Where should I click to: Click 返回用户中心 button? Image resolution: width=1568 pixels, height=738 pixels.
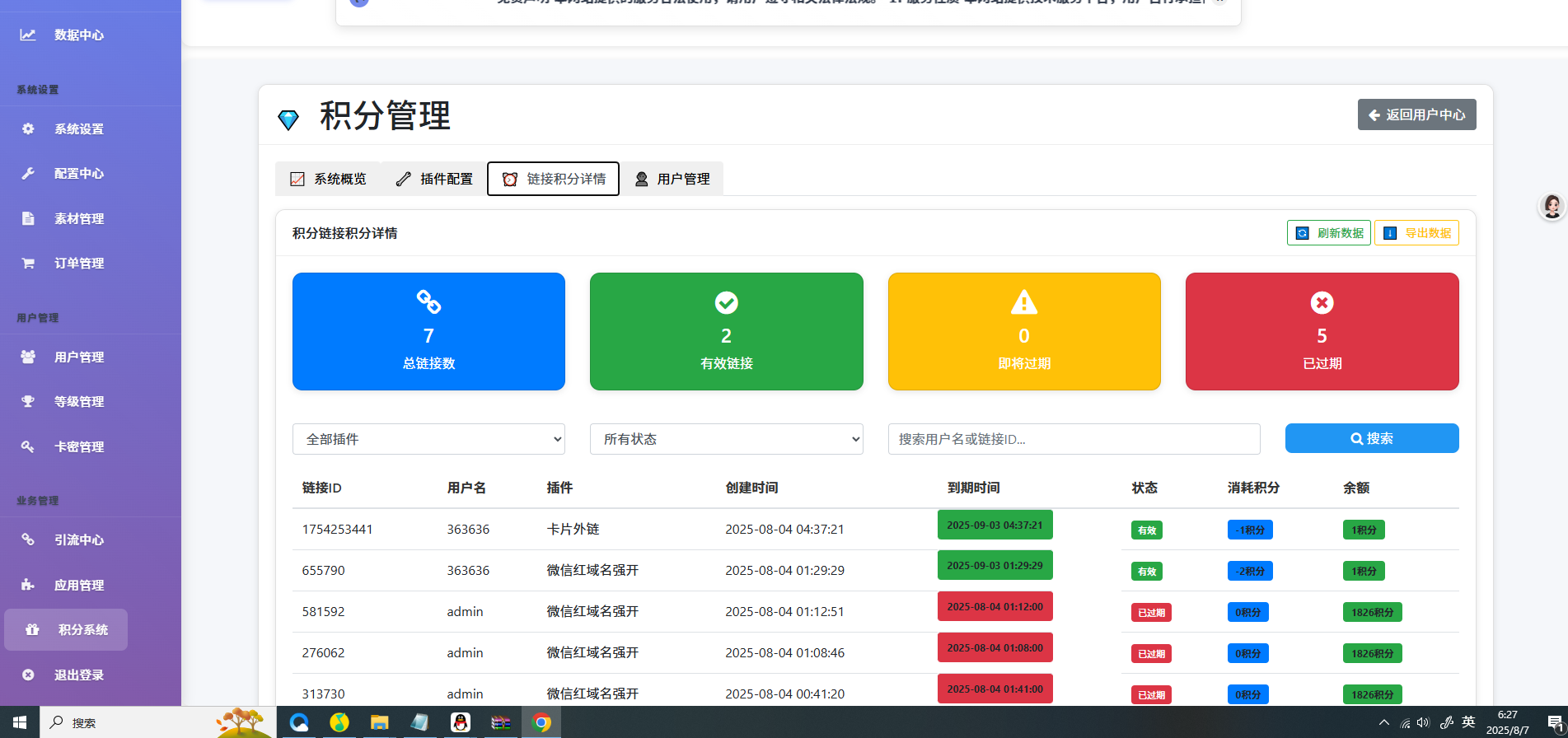1417,114
